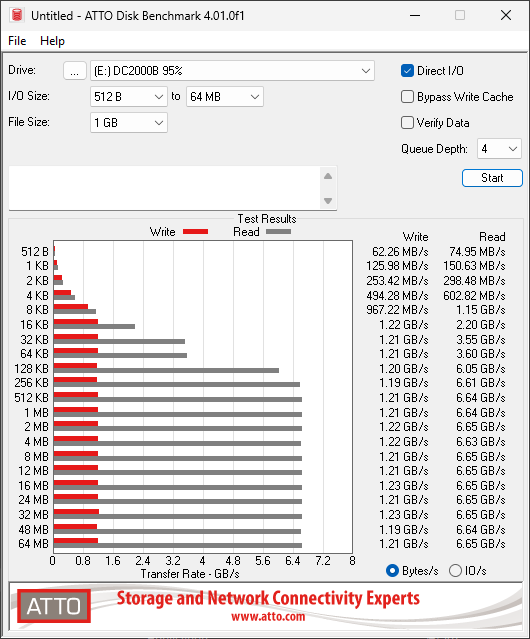This screenshot has height=639, width=530.
Task: Click the ATTO logo in the banner
Action: pyautogui.click(x=54, y=606)
